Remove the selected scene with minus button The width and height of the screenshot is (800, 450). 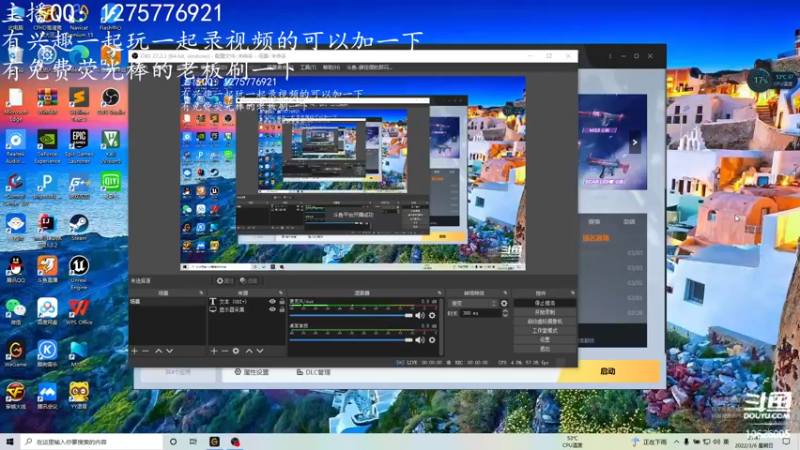click(x=145, y=351)
